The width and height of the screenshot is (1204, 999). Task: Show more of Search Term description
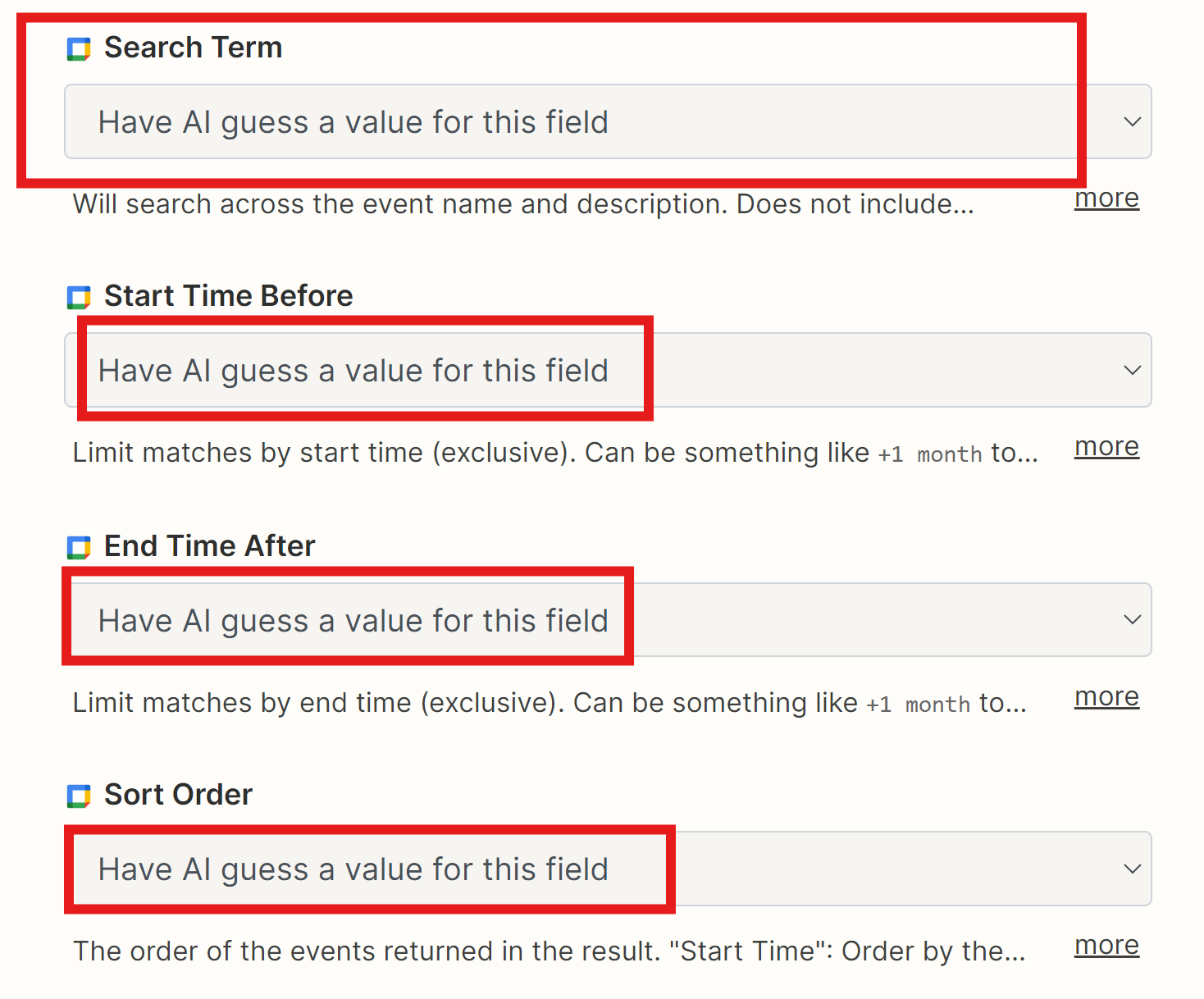[x=1106, y=198]
